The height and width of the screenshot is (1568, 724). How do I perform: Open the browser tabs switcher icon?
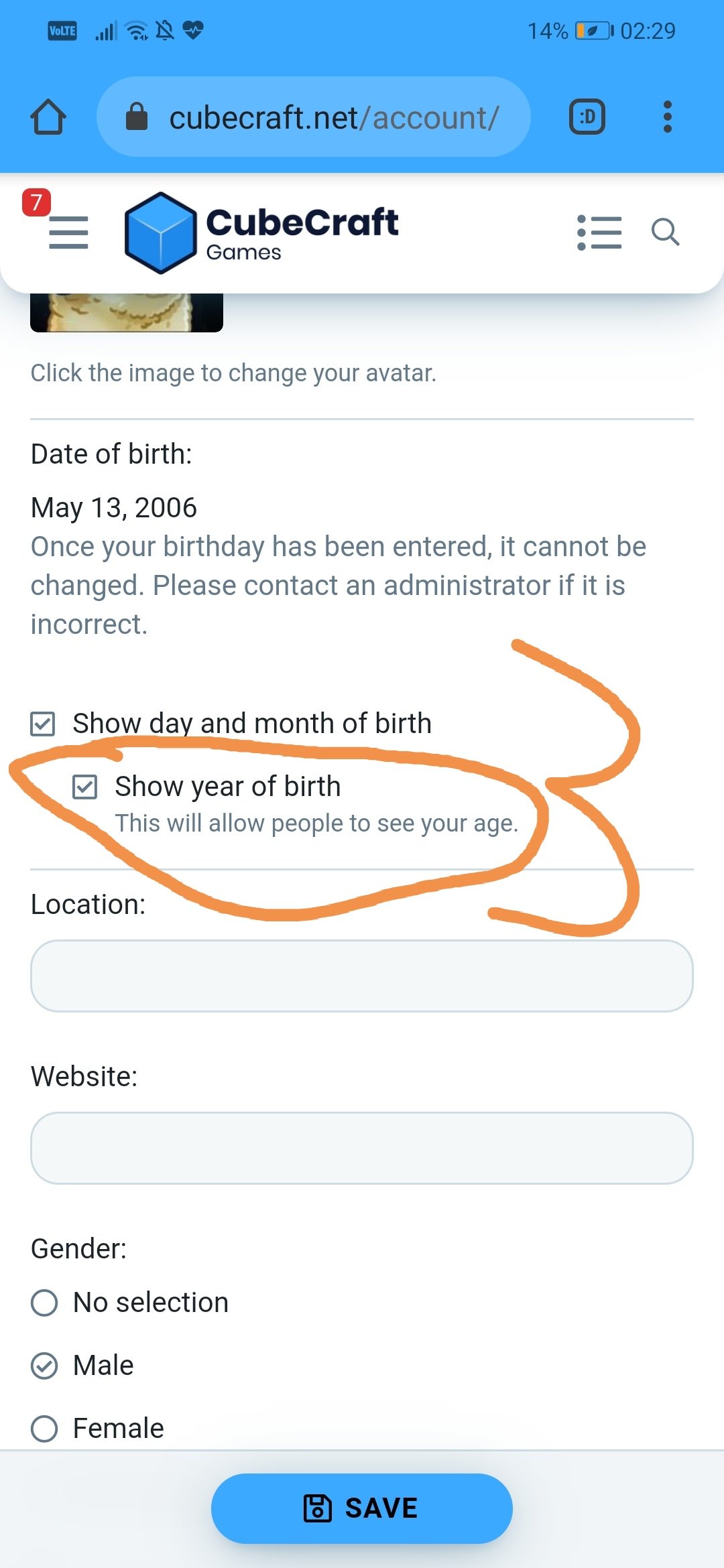587,117
